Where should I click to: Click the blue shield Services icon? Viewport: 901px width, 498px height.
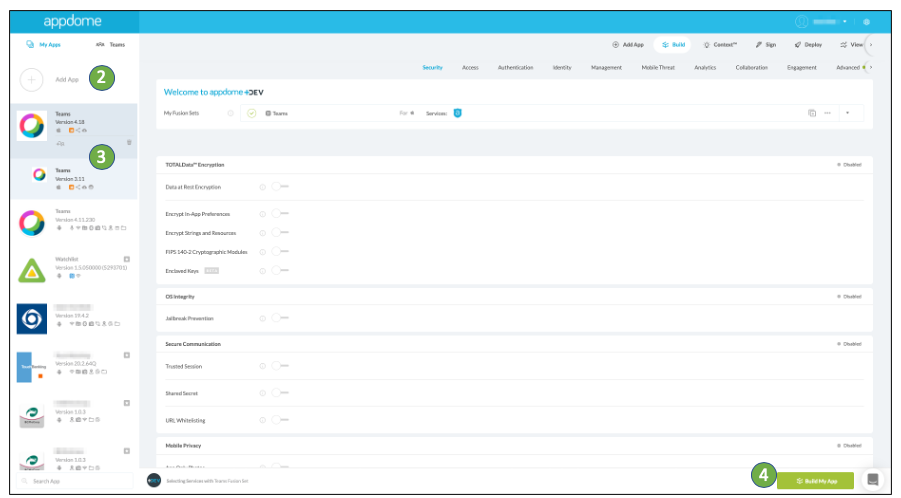point(457,113)
